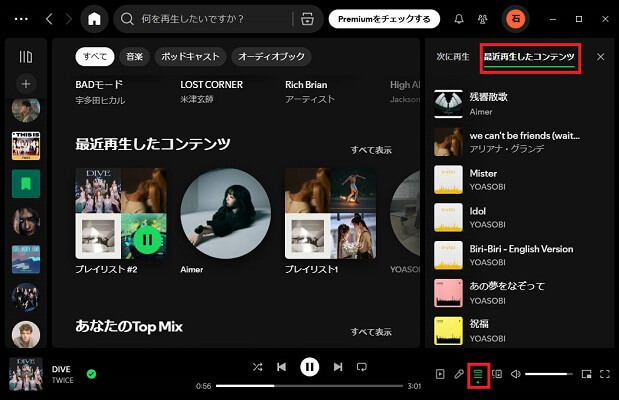Select あの夢をなぞって by YOASOBI
Screen dimensions: 619x400
519,293
